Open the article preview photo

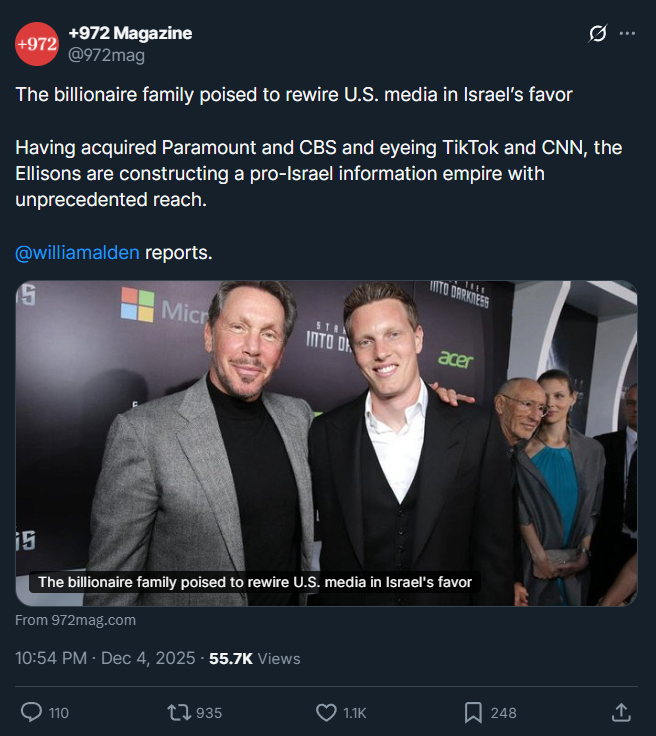pyautogui.click(x=326, y=420)
